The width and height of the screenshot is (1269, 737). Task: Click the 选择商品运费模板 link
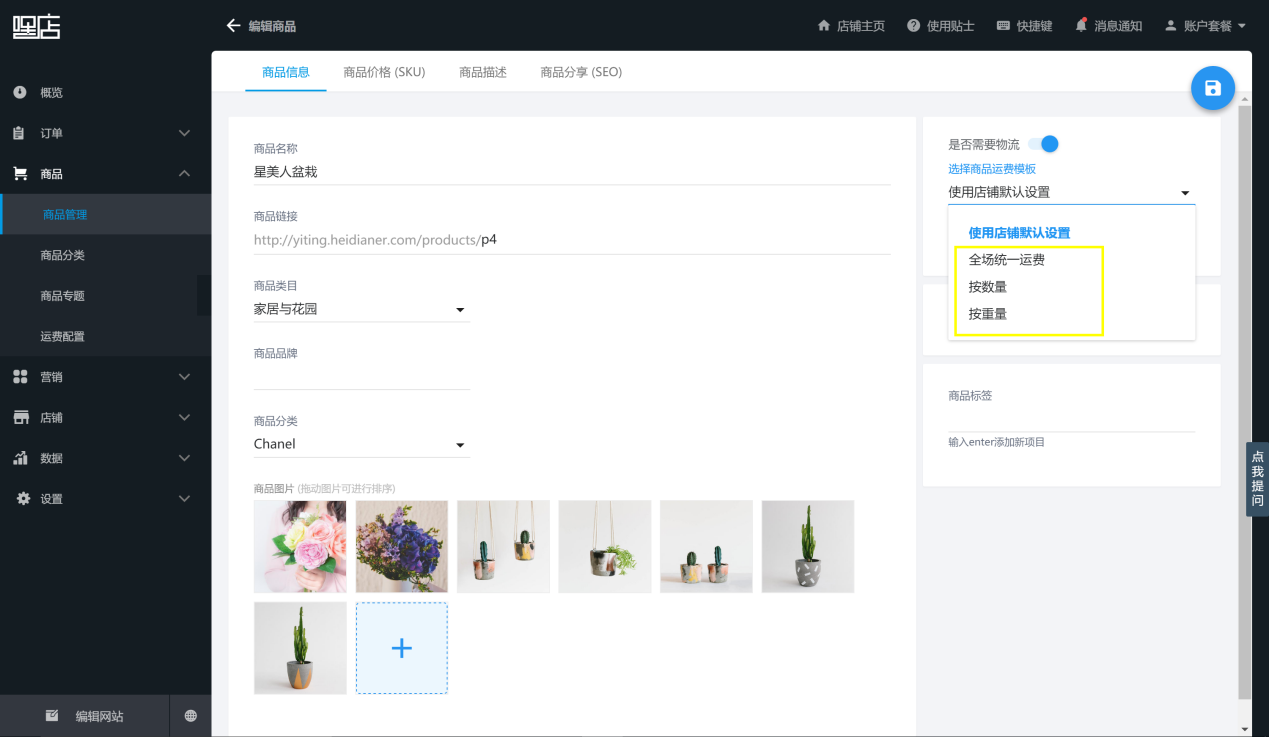[992, 169]
